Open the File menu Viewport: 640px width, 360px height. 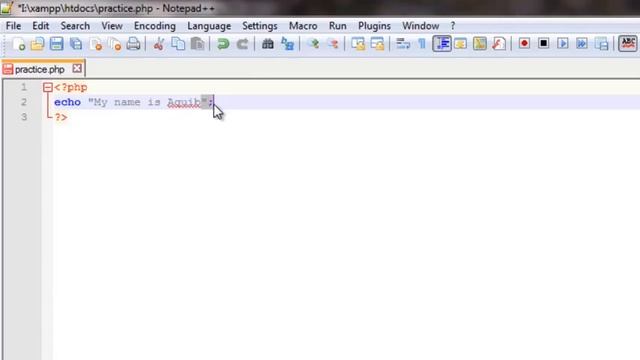13,26
